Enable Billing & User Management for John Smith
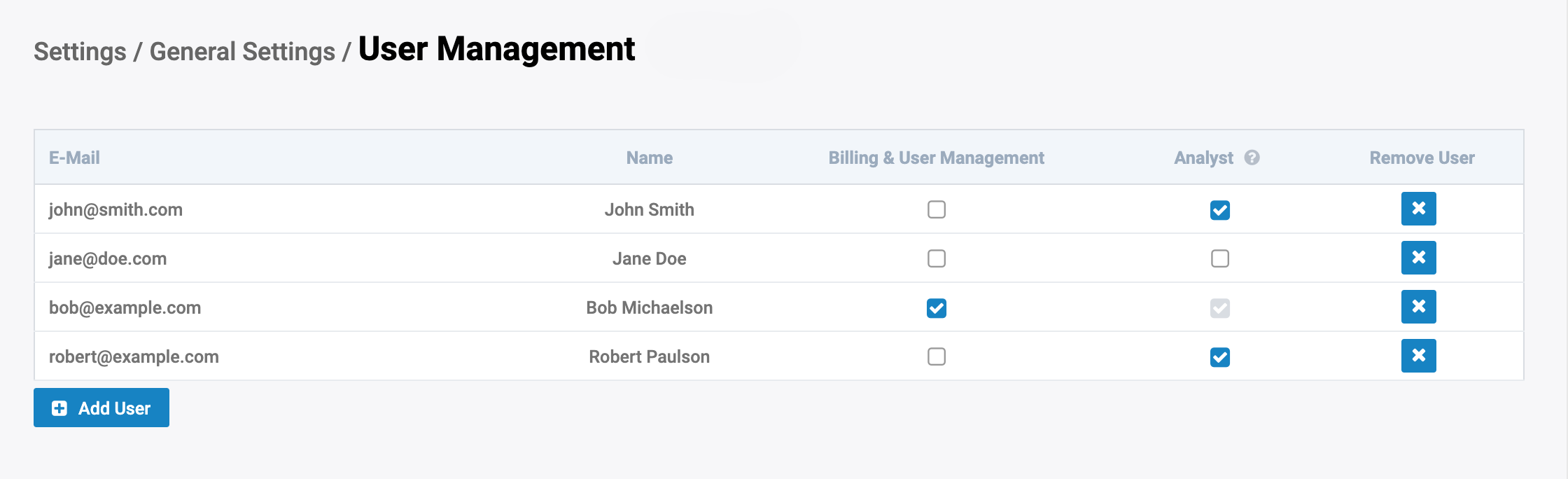 [936, 209]
